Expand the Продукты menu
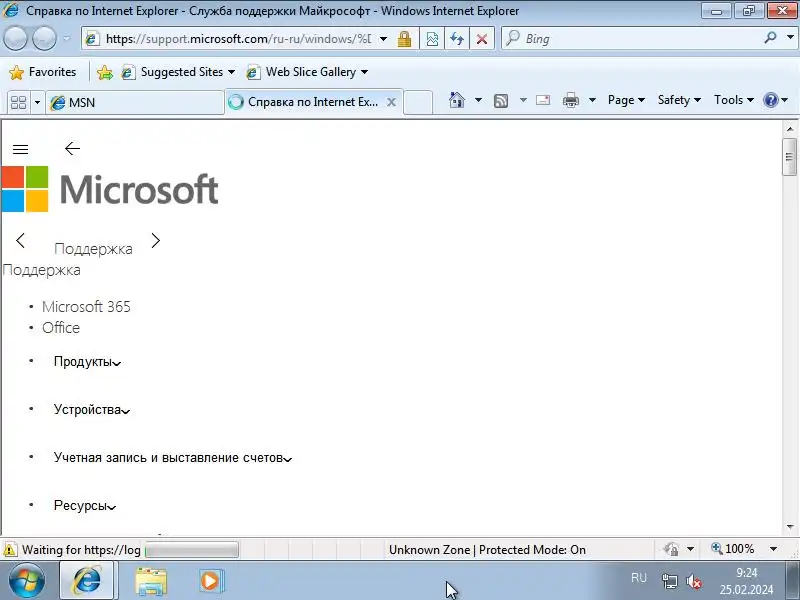Image resolution: width=800 pixels, height=600 pixels. coord(87,362)
